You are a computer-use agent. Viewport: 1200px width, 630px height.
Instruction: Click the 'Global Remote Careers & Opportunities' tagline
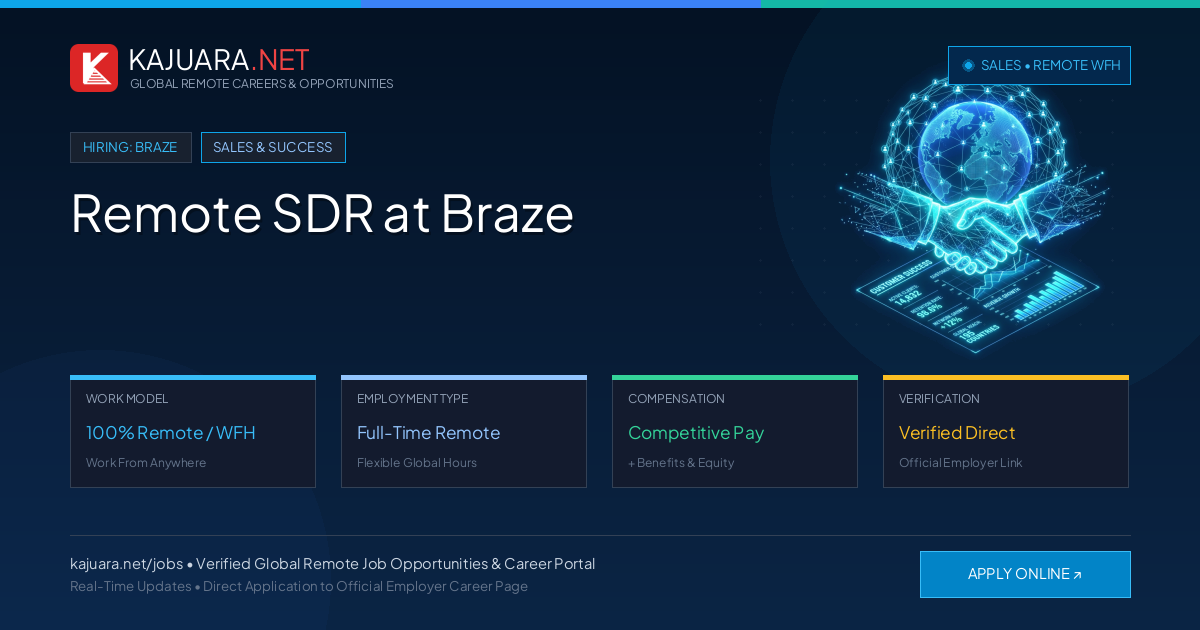(x=261, y=84)
